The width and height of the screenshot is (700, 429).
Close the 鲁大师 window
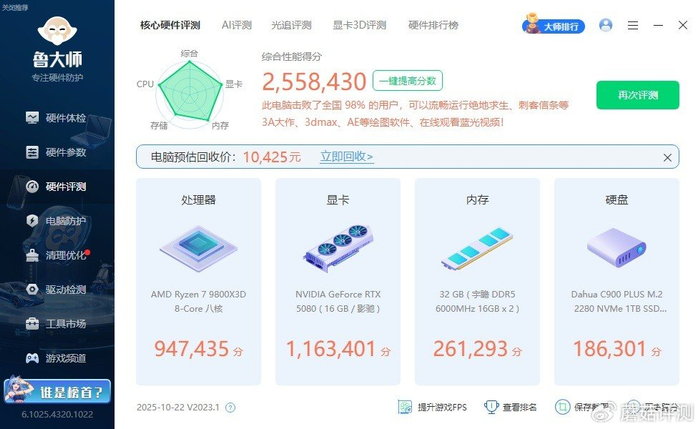(x=683, y=25)
